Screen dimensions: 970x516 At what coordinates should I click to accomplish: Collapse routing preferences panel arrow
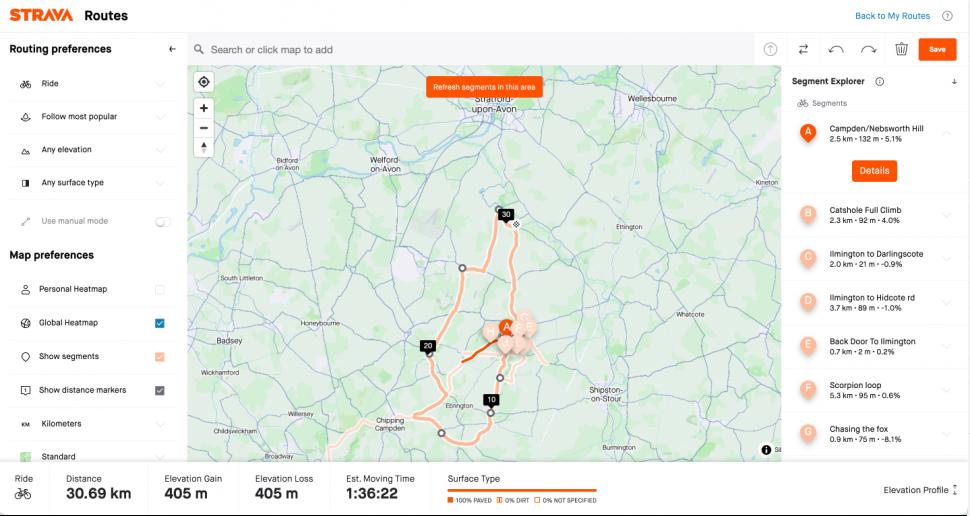[172, 49]
